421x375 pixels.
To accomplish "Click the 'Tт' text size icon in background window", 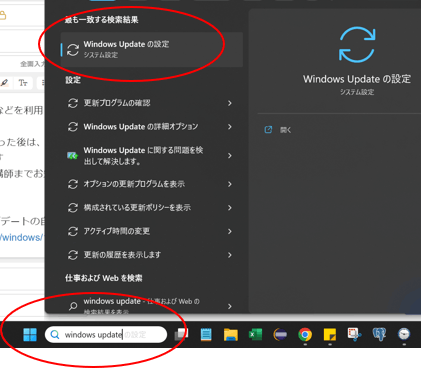I will coord(23,83).
